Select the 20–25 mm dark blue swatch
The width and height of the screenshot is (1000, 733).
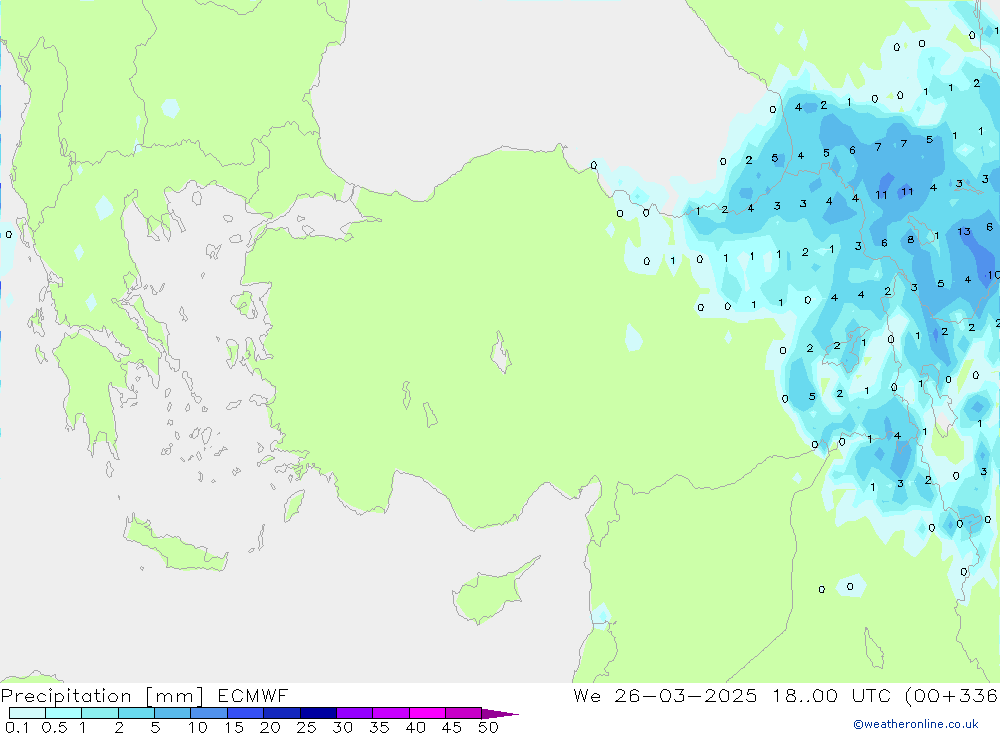[x=282, y=713]
